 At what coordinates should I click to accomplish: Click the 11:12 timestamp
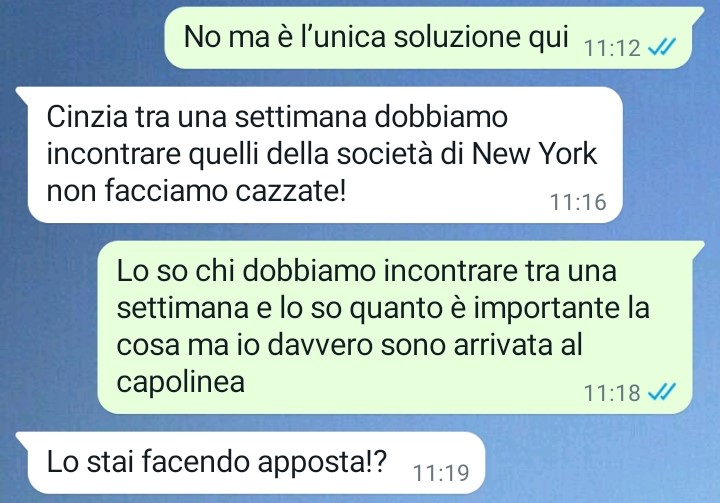[612, 48]
